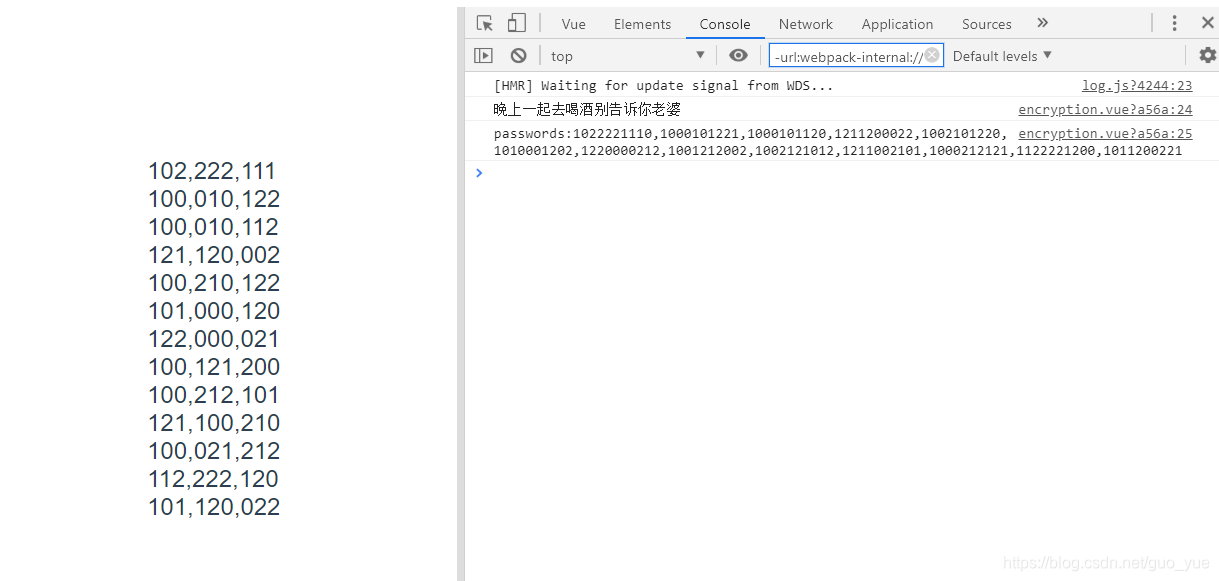Click the page row 100,121,200
The height and width of the screenshot is (581, 1219).
point(214,367)
